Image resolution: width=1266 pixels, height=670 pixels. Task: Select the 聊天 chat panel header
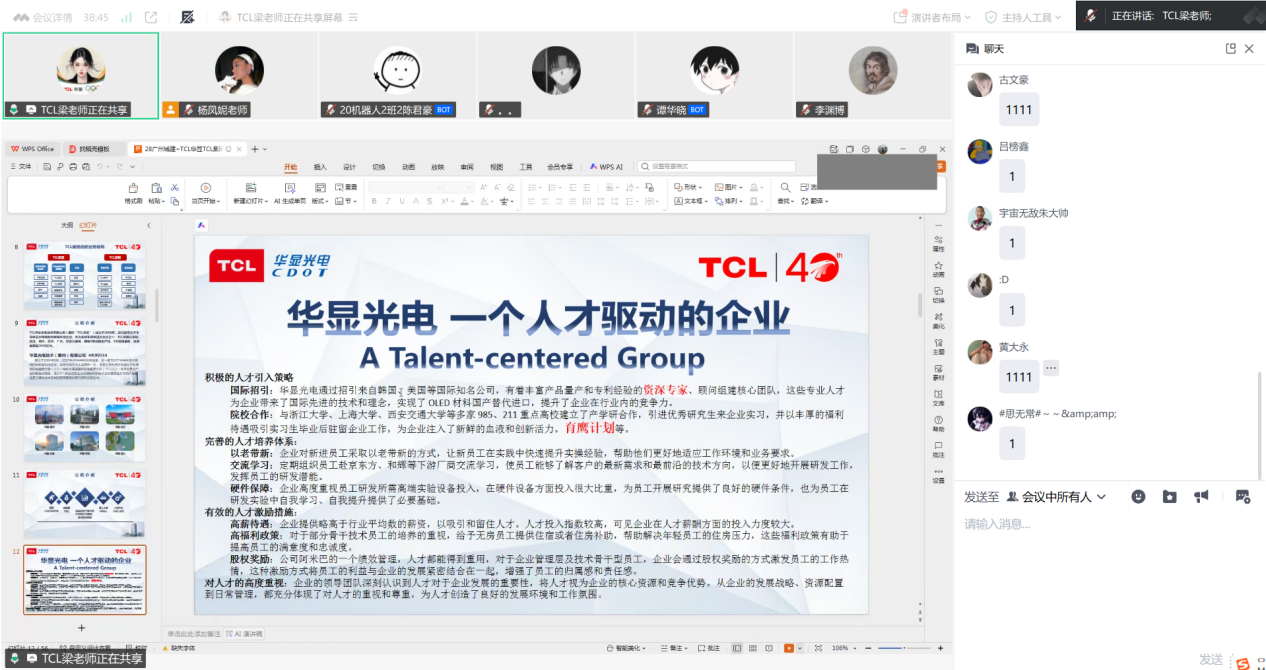(993, 48)
